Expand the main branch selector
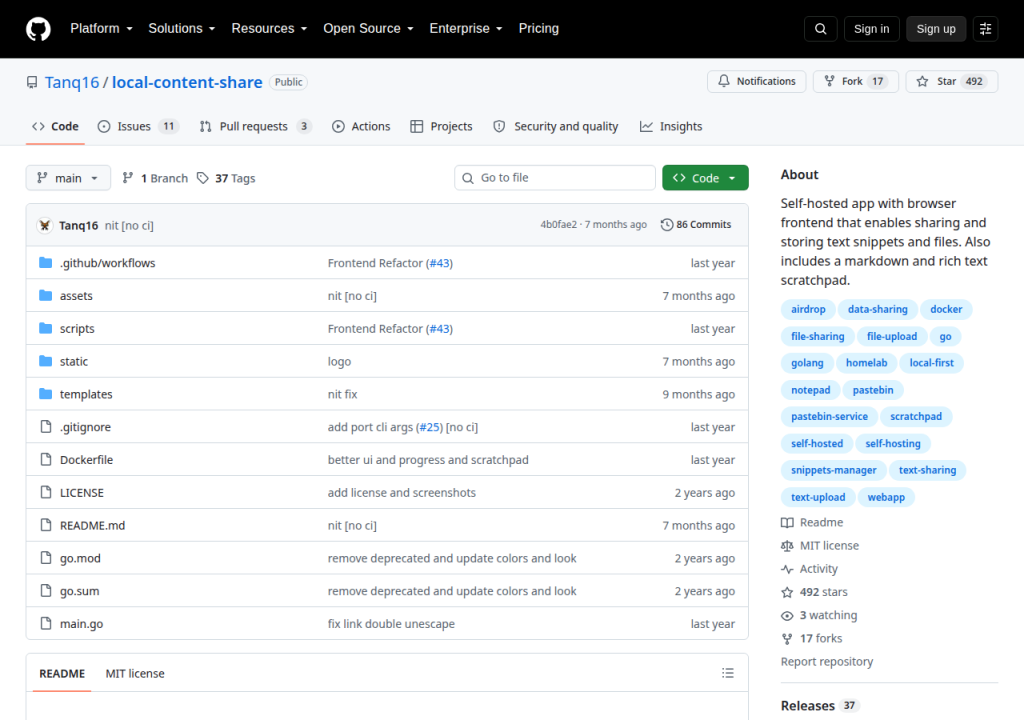Screen dimensions: 1024x720 (x=68, y=178)
